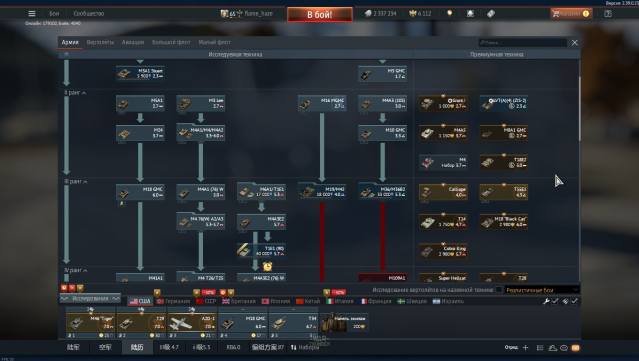This screenshot has width=639, height=361.
Task: Switch to the Авиация tab
Action: [133, 42]
